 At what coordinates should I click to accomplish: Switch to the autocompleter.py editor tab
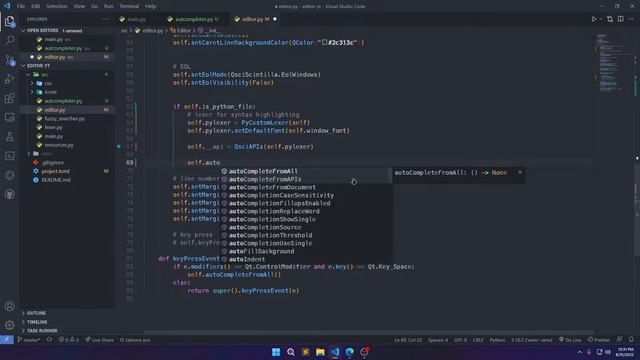click(194, 19)
